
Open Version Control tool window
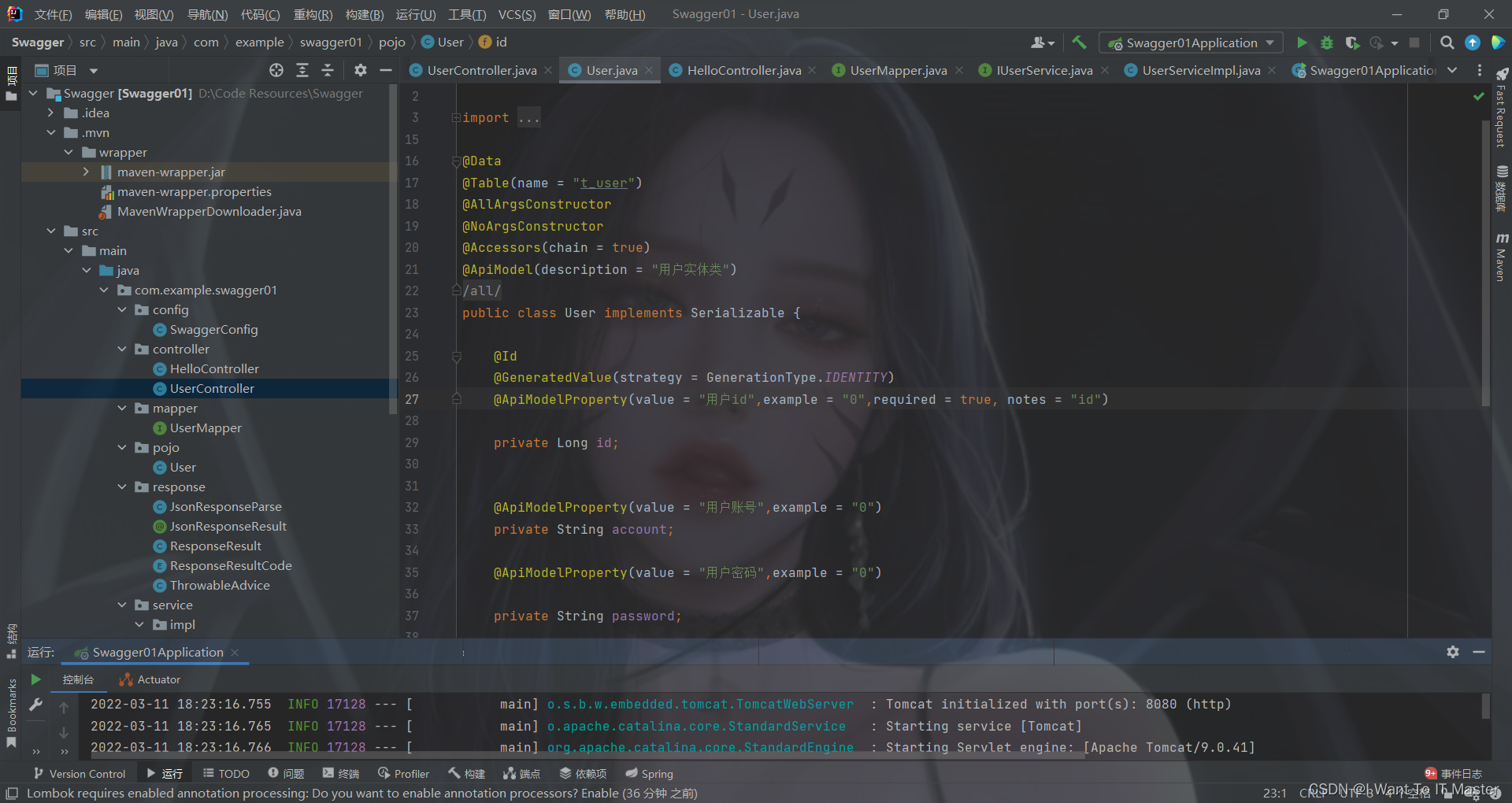tap(80, 773)
